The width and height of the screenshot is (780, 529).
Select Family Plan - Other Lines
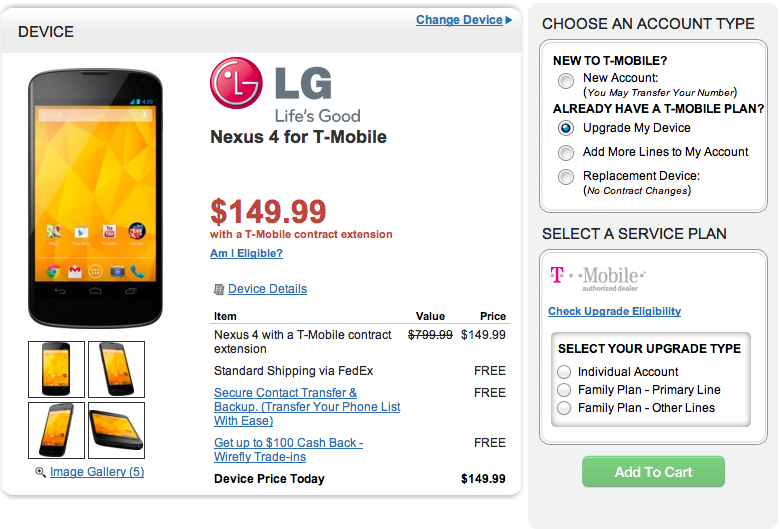pyautogui.click(x=565, y=408)
